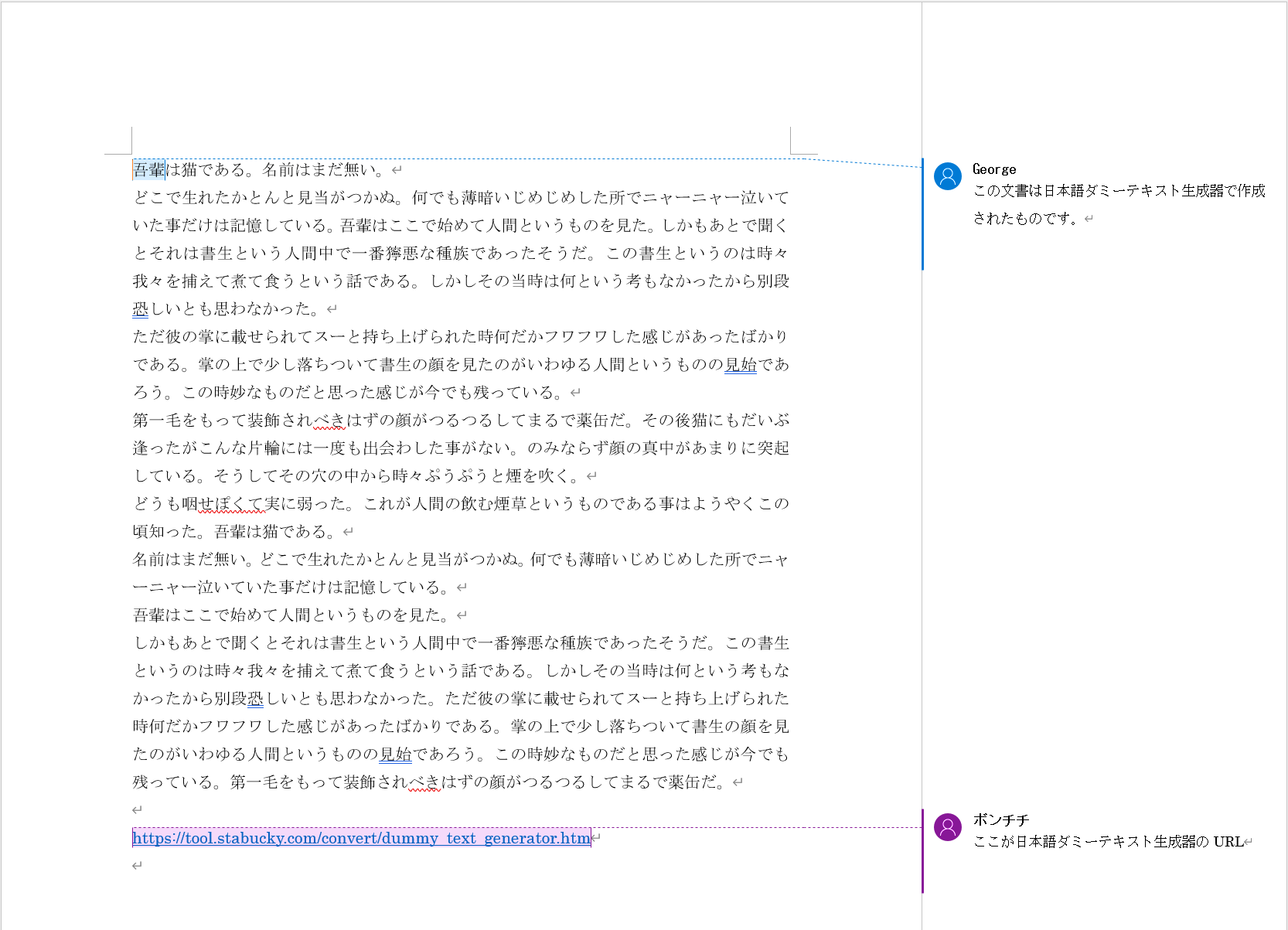The width and height of the screenshot is (1288, 930).
Task: Click red-underlined べき in 第一毛をもって装飾 paragraph start
Action: point(329,421)
